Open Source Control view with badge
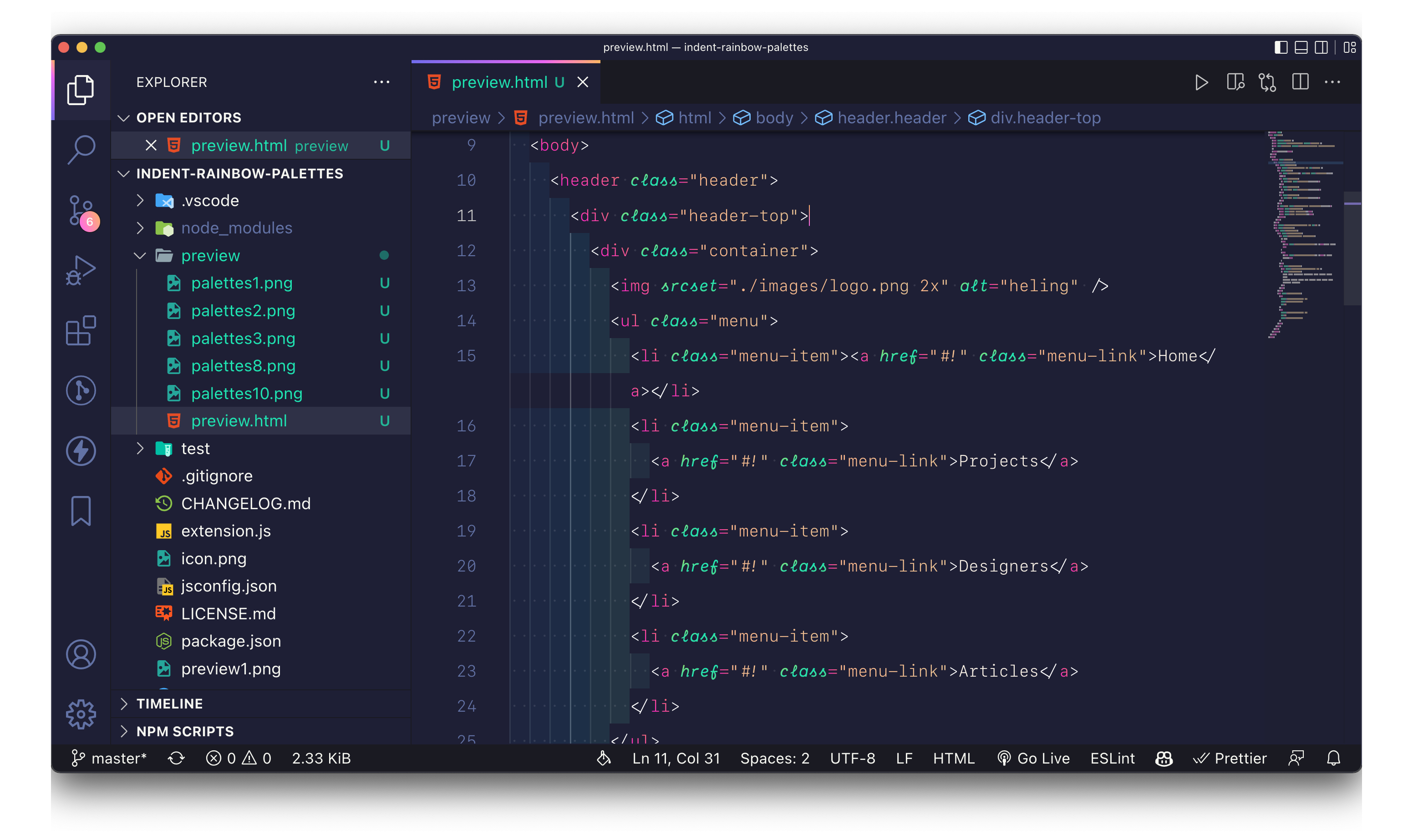 81,212
